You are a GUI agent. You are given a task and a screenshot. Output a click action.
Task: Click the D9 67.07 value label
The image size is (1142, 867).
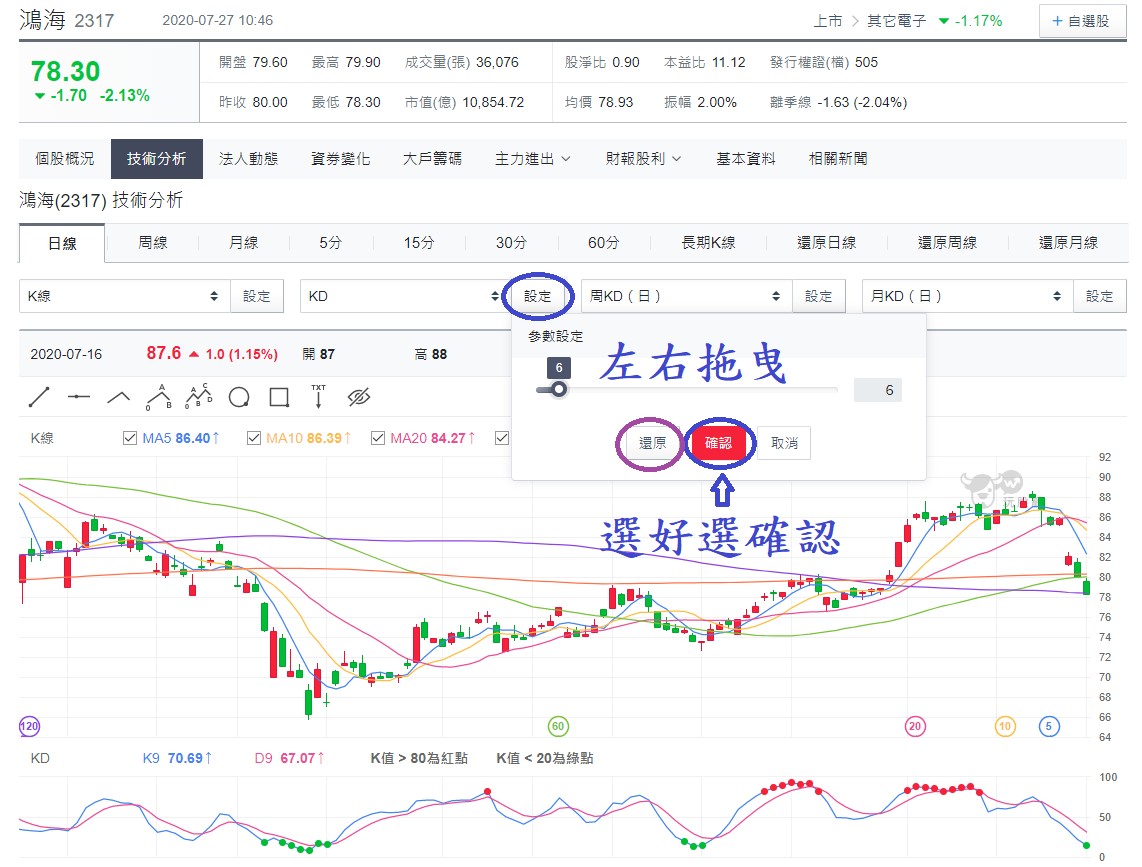point(289,758)
